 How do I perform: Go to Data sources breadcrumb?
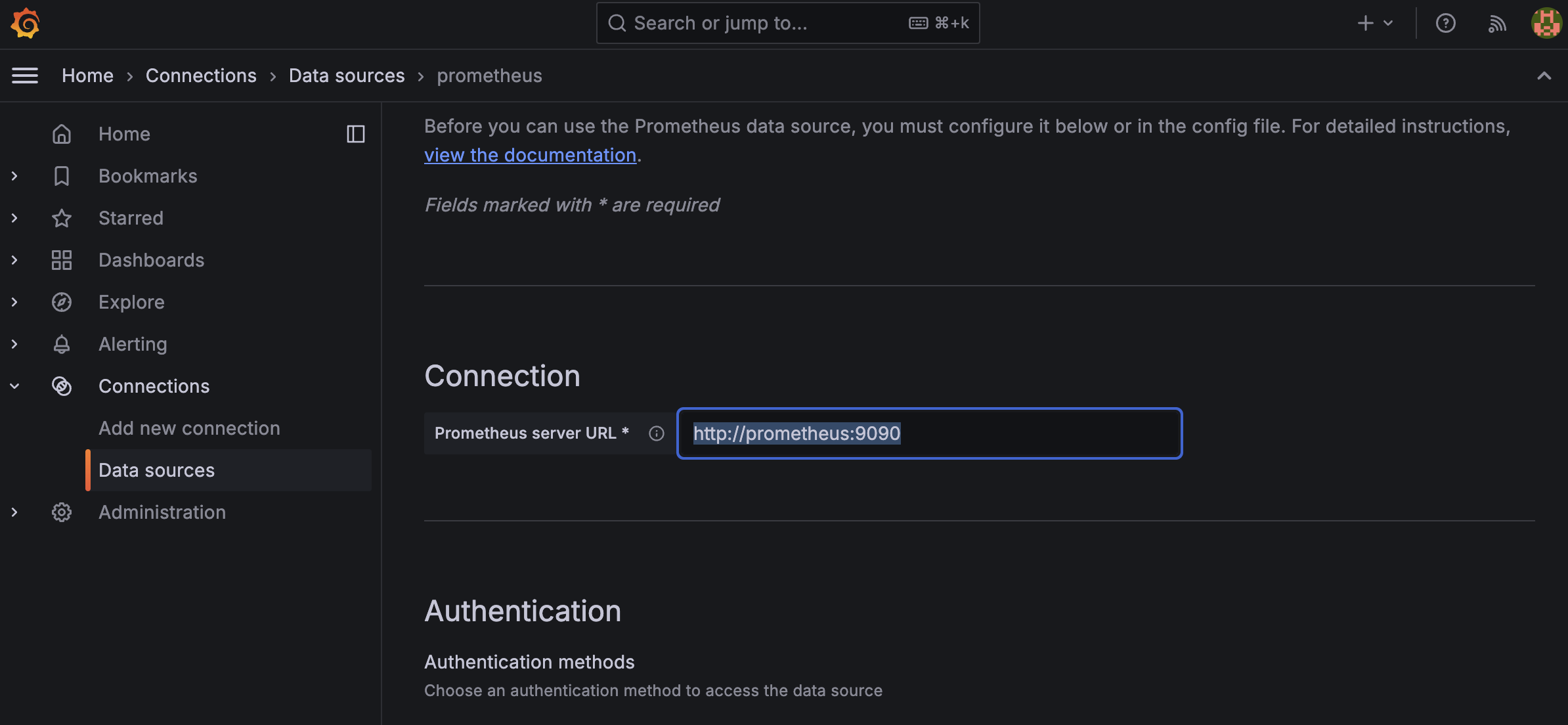[347, 76]
